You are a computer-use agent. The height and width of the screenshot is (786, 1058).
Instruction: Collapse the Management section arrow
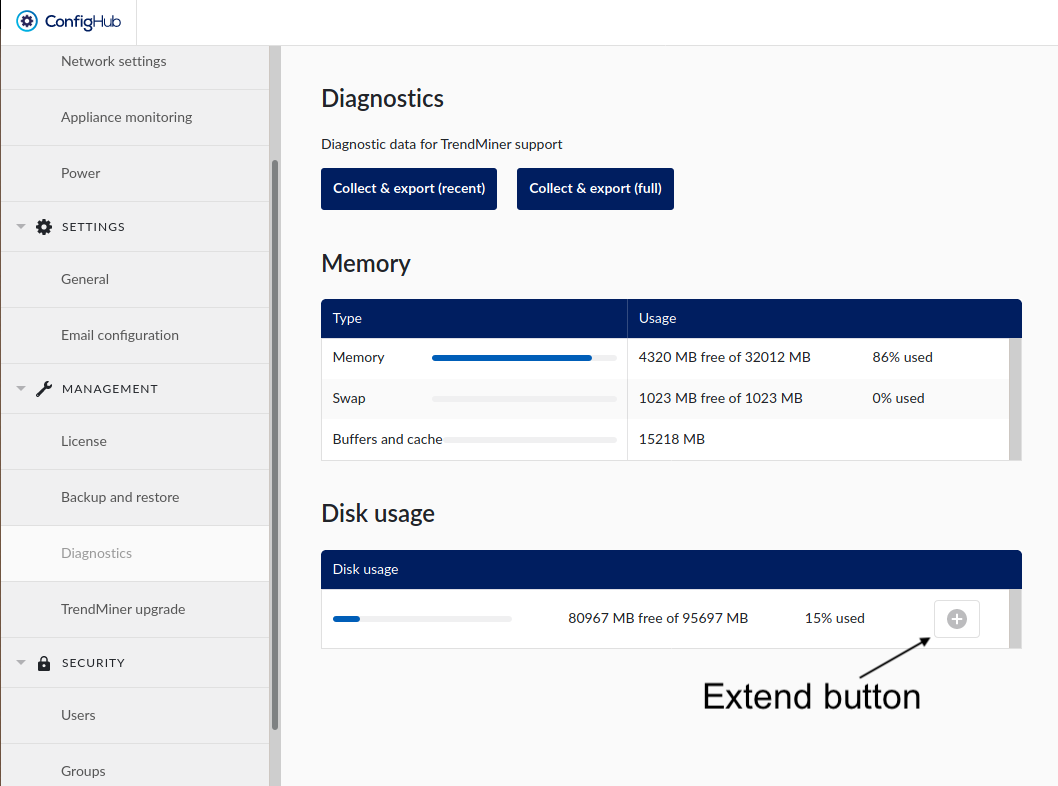tap(21, 389)
